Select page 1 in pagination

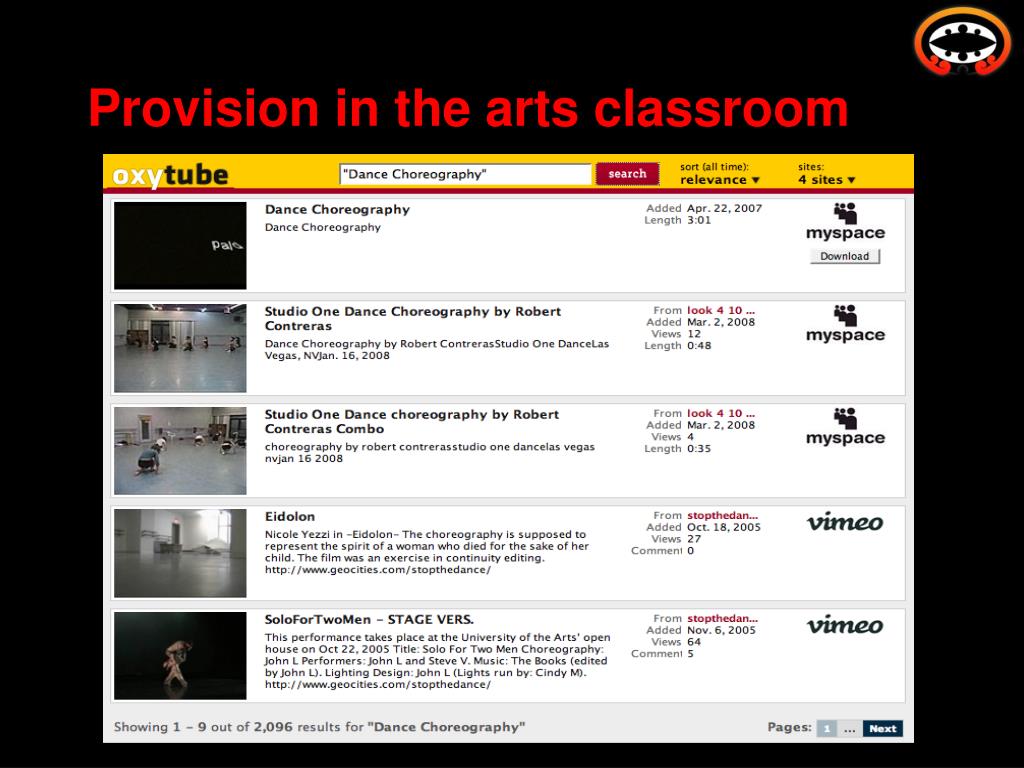[x=827, y=728]
